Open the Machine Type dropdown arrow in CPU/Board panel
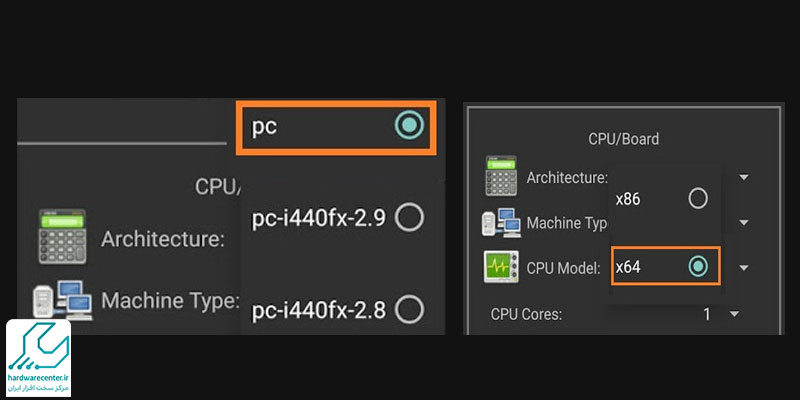800x400 pixels. [x=744, y=223]
